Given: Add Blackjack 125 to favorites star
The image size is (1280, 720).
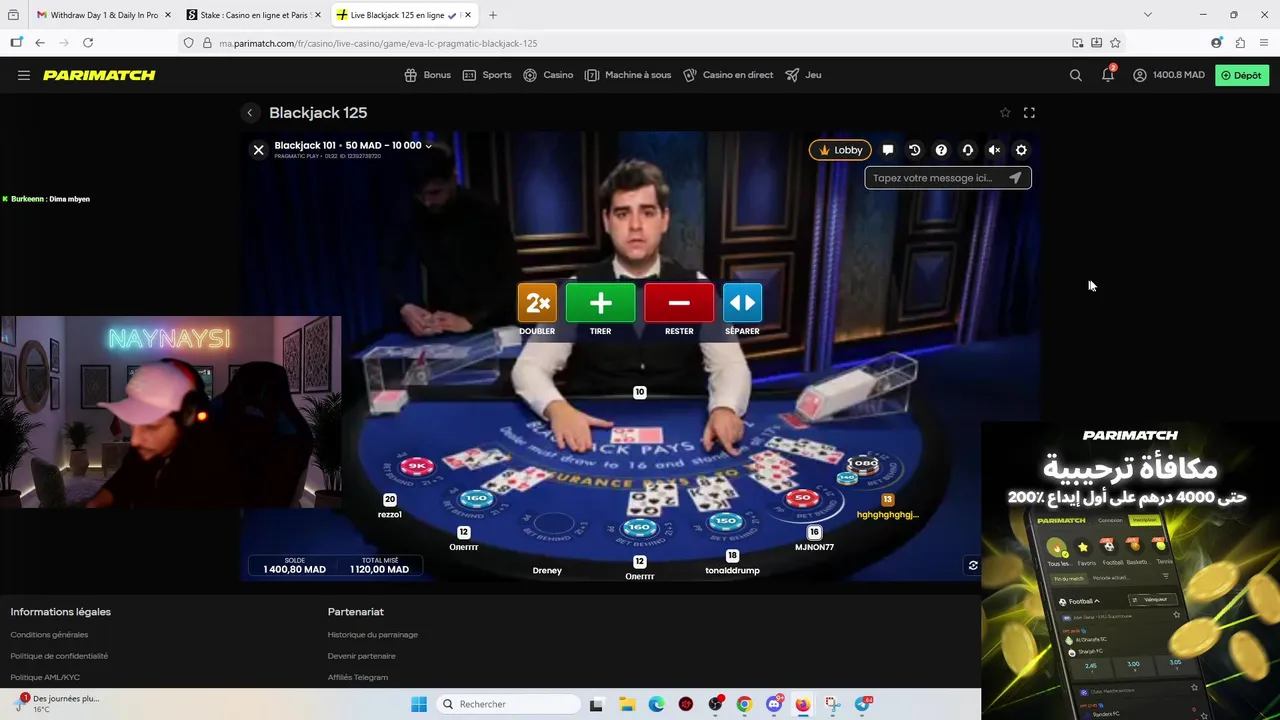Looking at the screenshot, I should click(1005, 113).
